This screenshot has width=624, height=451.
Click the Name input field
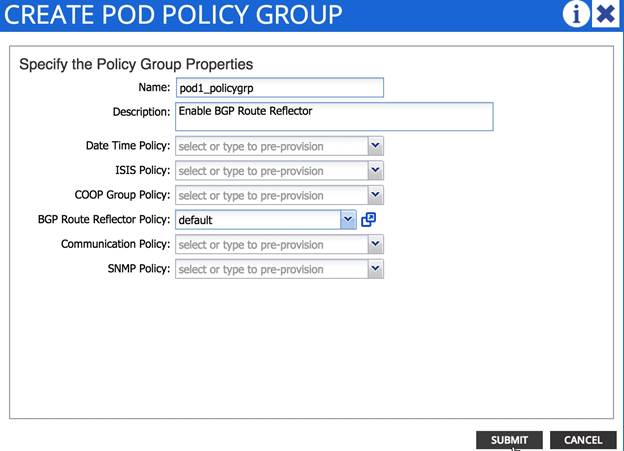280,88
